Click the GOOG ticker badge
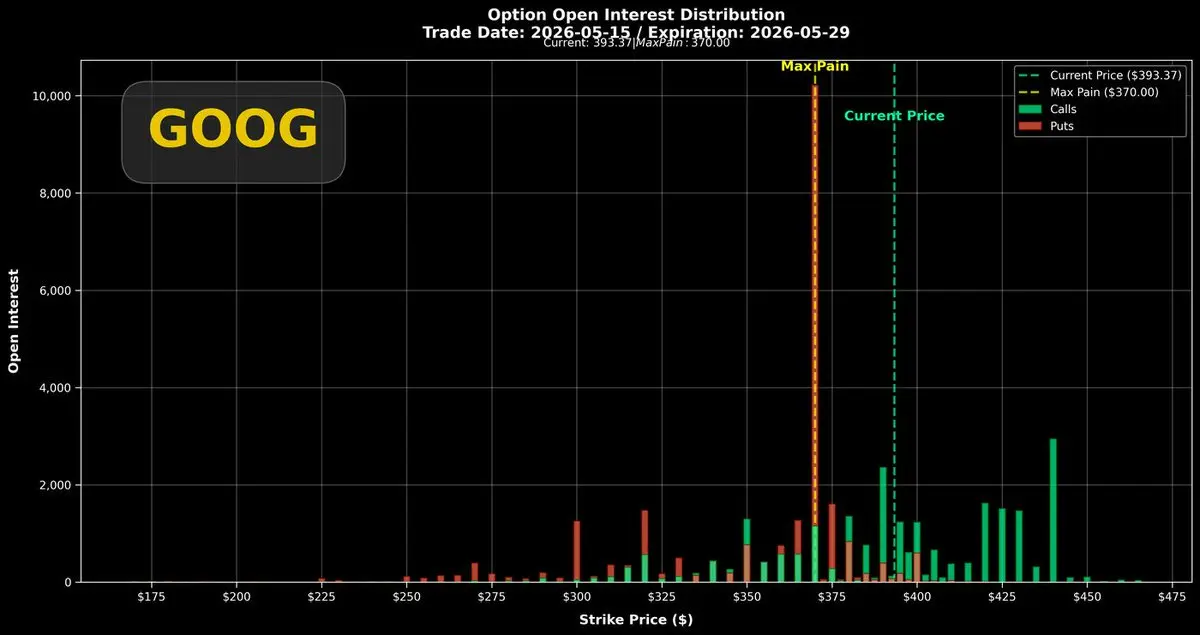The height and width of the screenshot is (635, 1200). pos(233,131)
